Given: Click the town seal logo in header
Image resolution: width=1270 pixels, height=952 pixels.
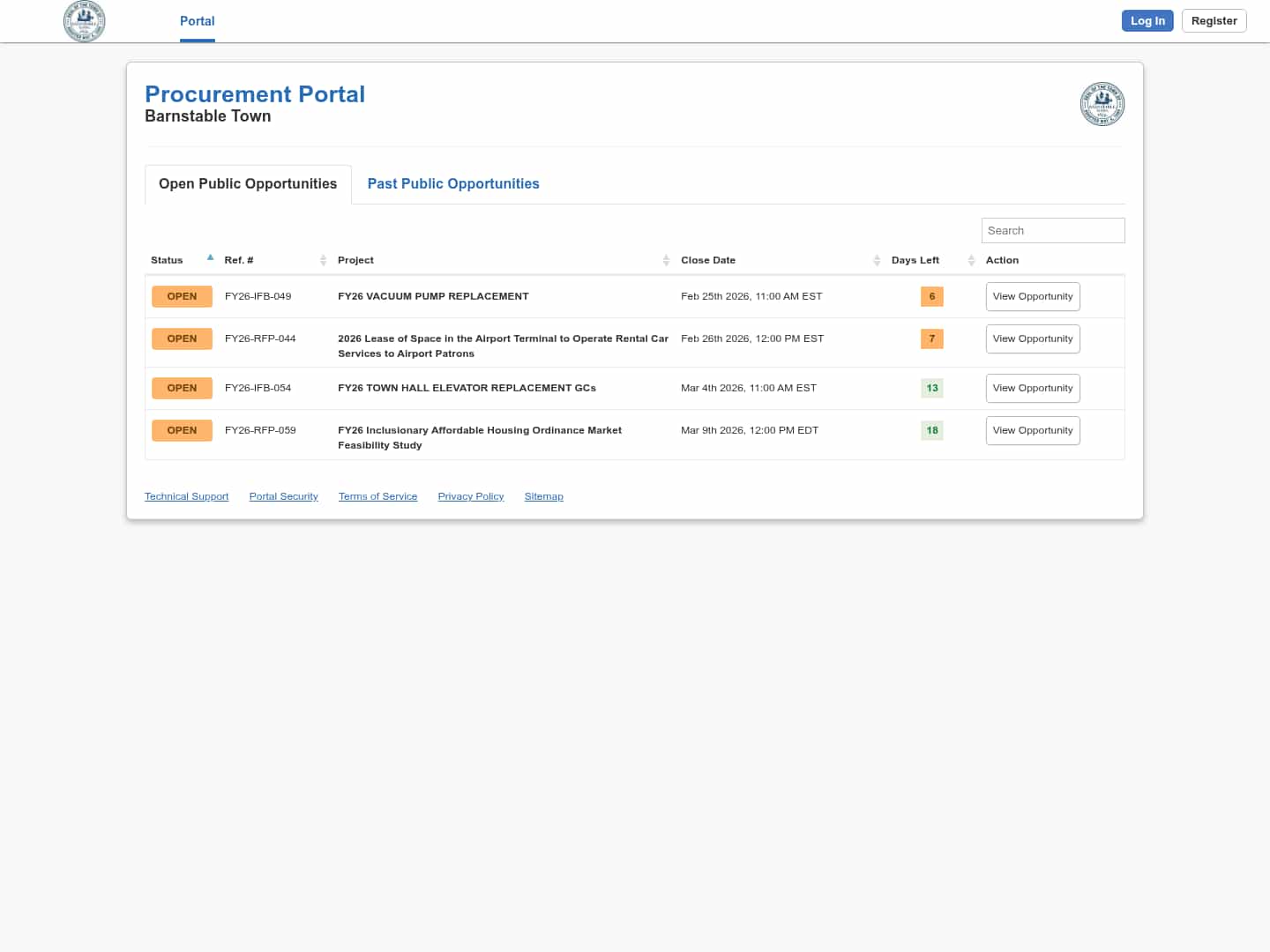Looking at the screenshot, I should click(85, 21).
